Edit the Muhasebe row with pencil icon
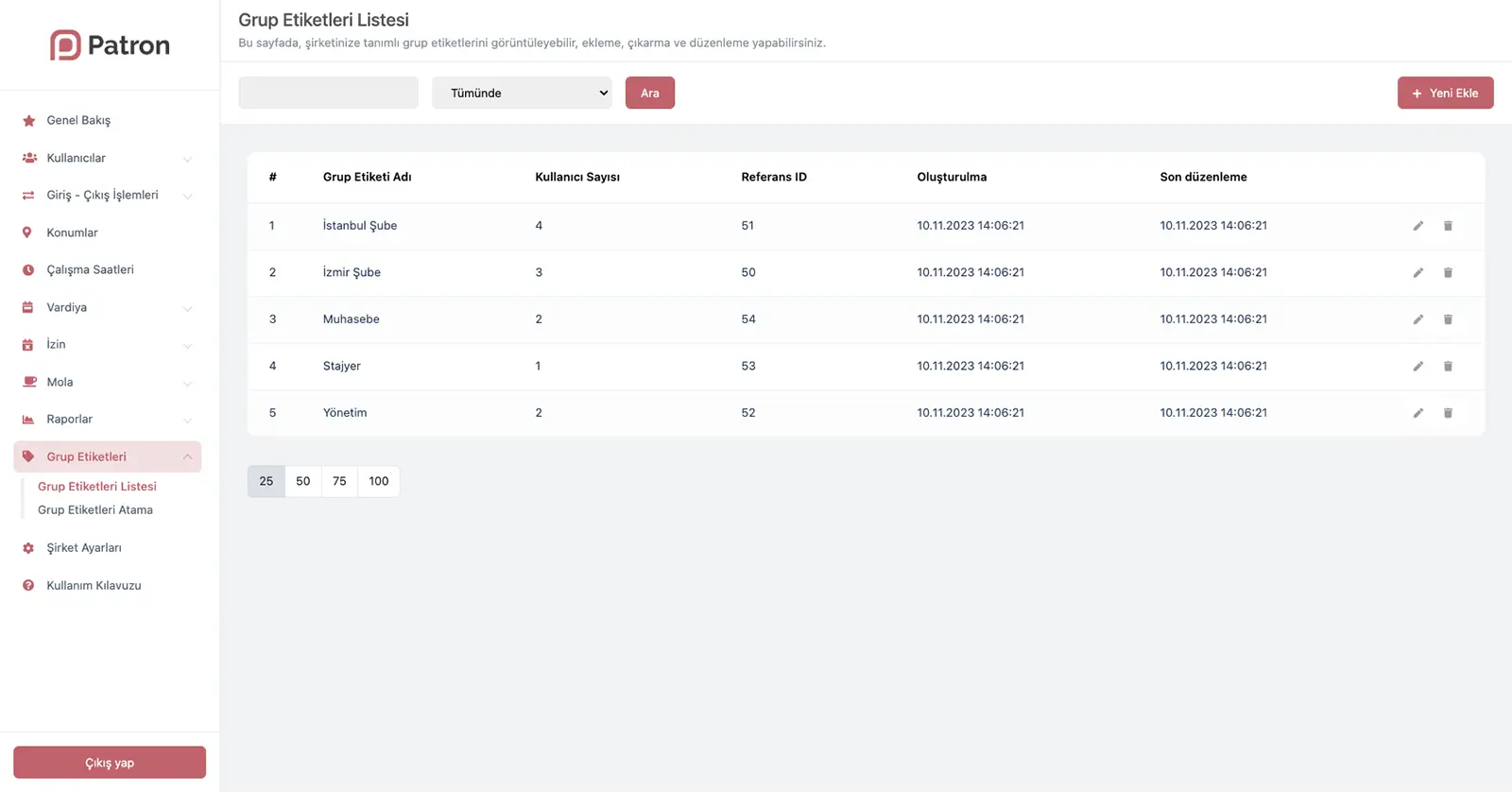The image size is (1512, 792). point(1417,319)
